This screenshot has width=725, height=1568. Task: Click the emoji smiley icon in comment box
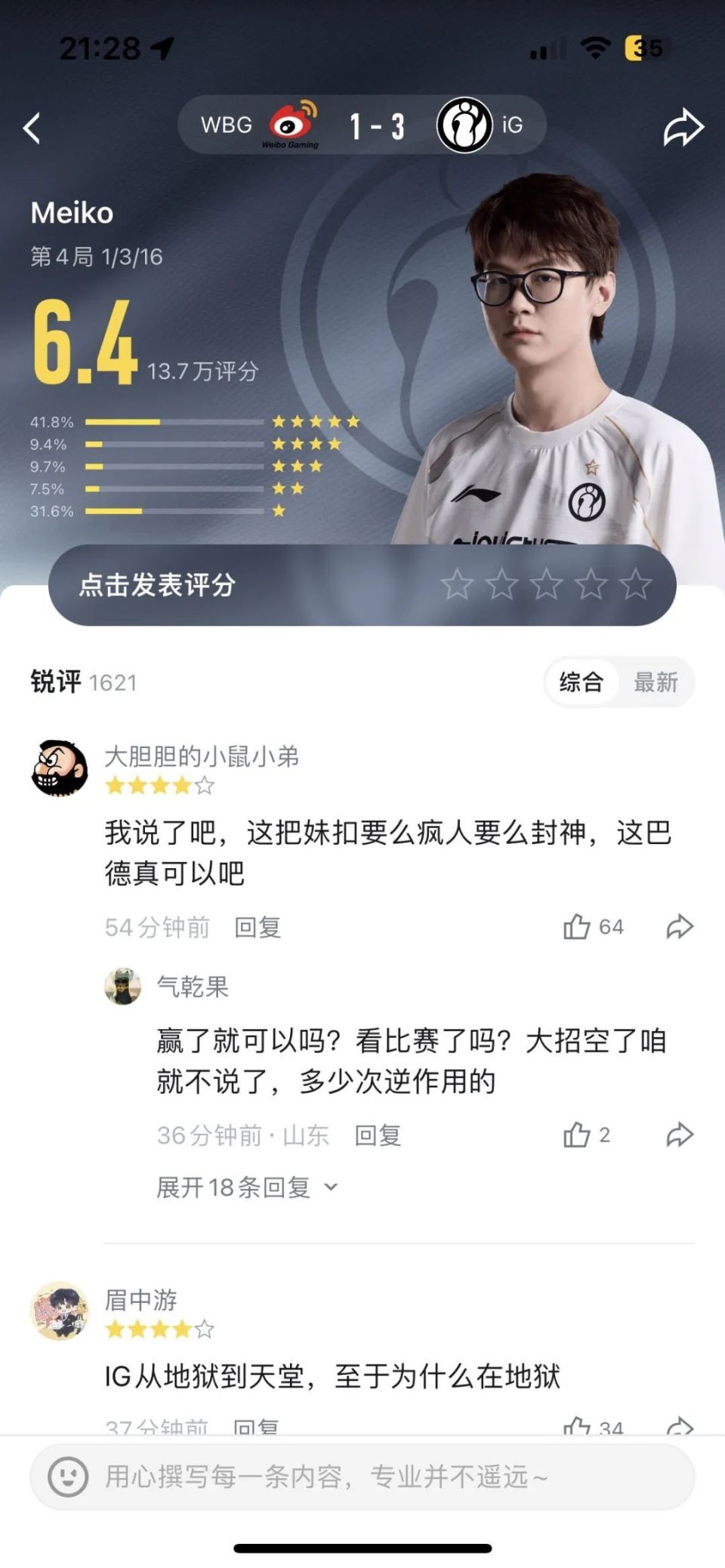tap(68, 1476)
